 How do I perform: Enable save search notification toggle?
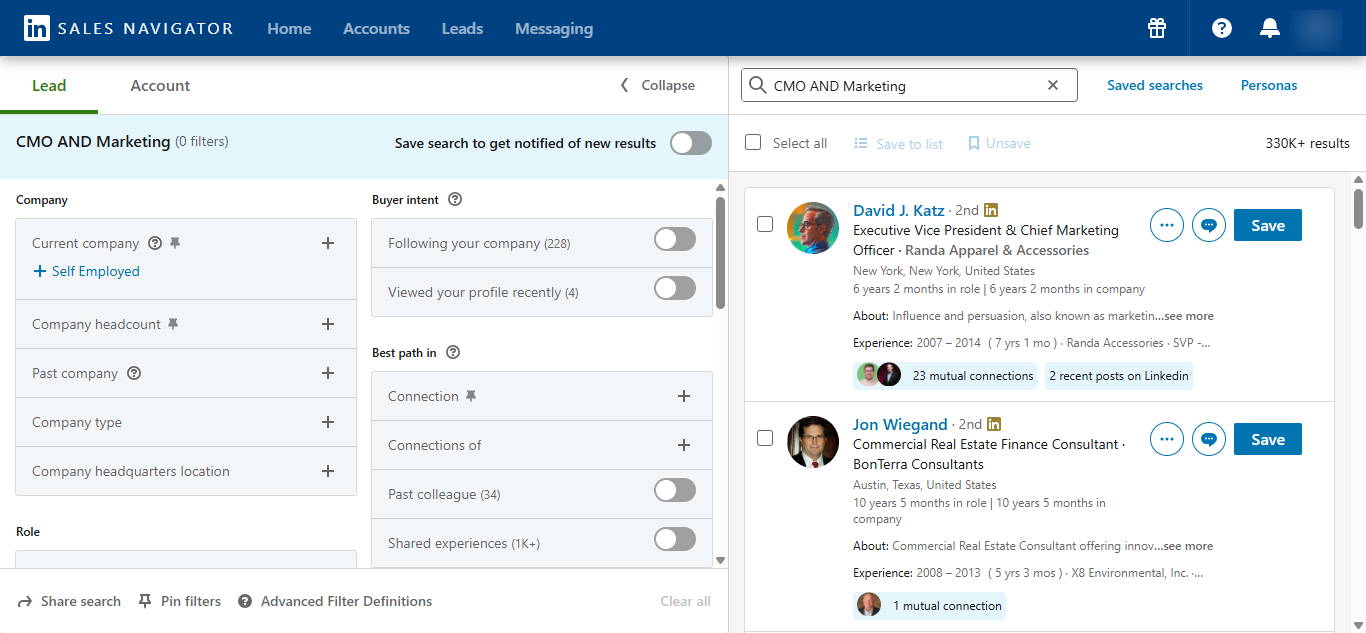(x=690, y=143)
